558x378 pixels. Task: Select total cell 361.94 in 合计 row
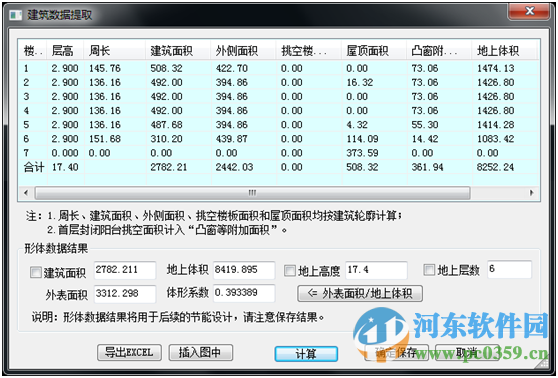click(x=427, y=167)
